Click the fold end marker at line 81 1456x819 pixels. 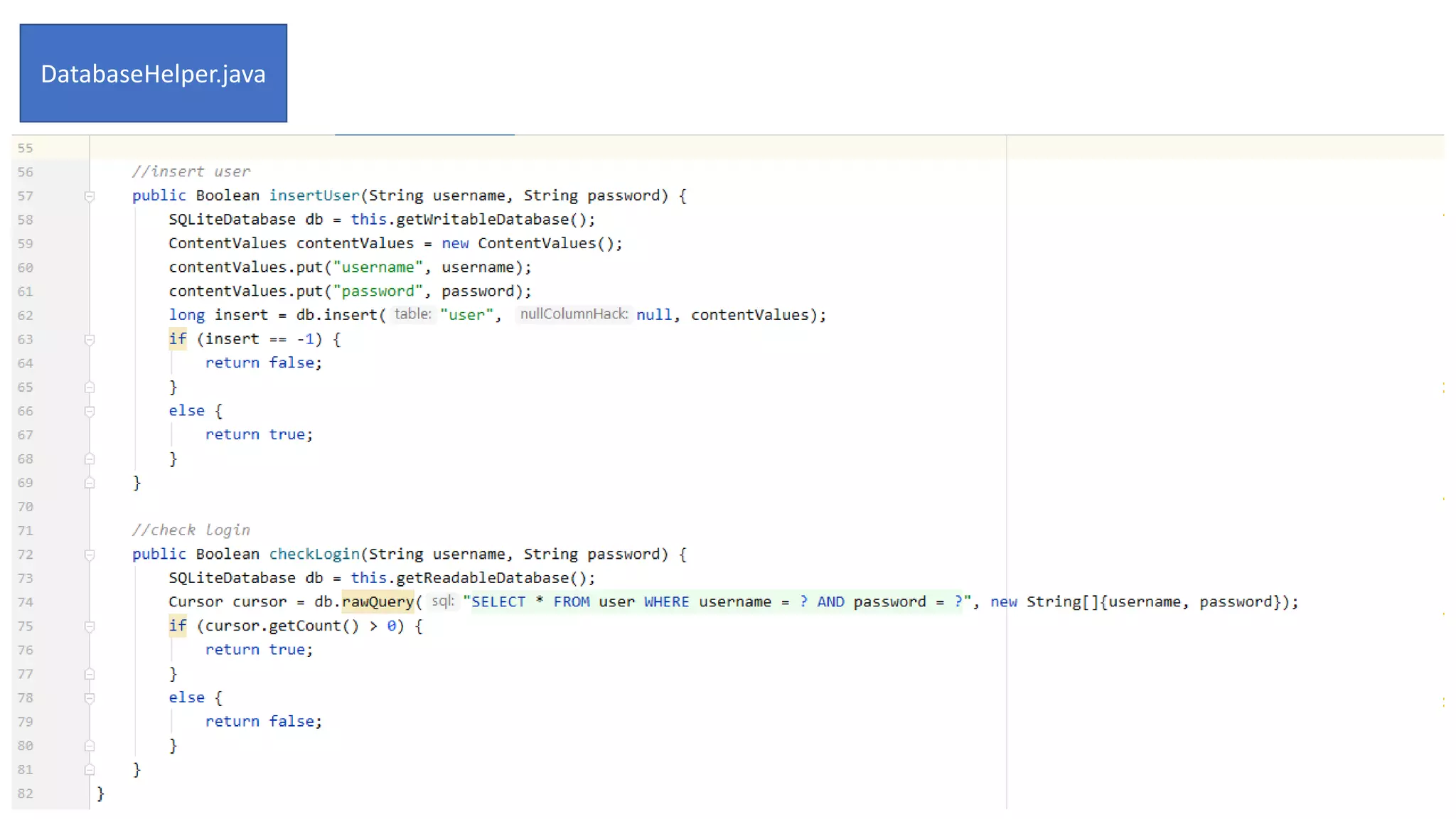click(x=90, y=769)
